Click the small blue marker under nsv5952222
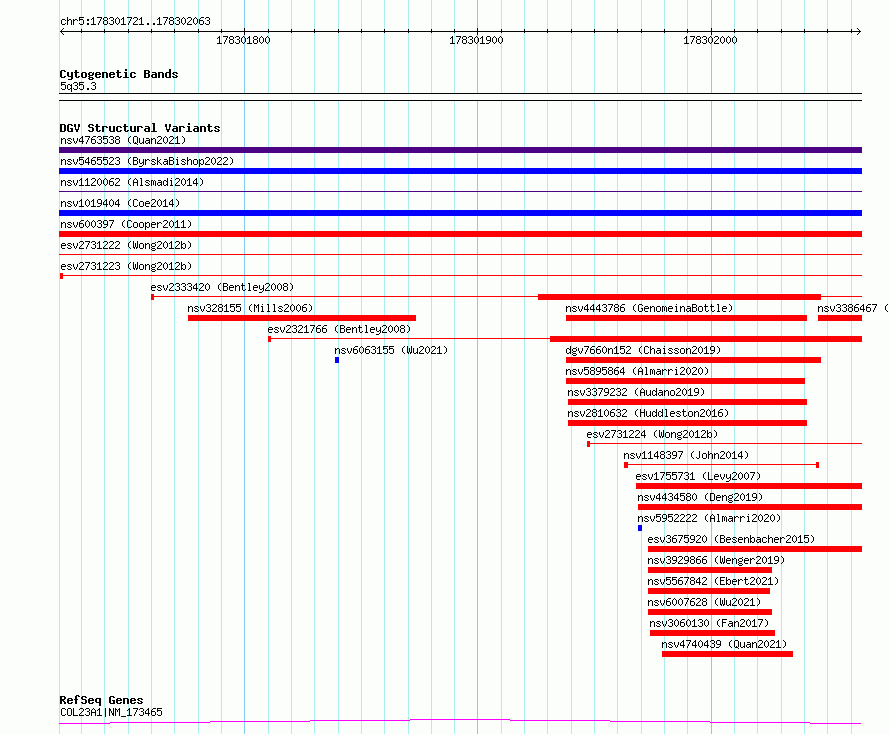 pos(640,528)
